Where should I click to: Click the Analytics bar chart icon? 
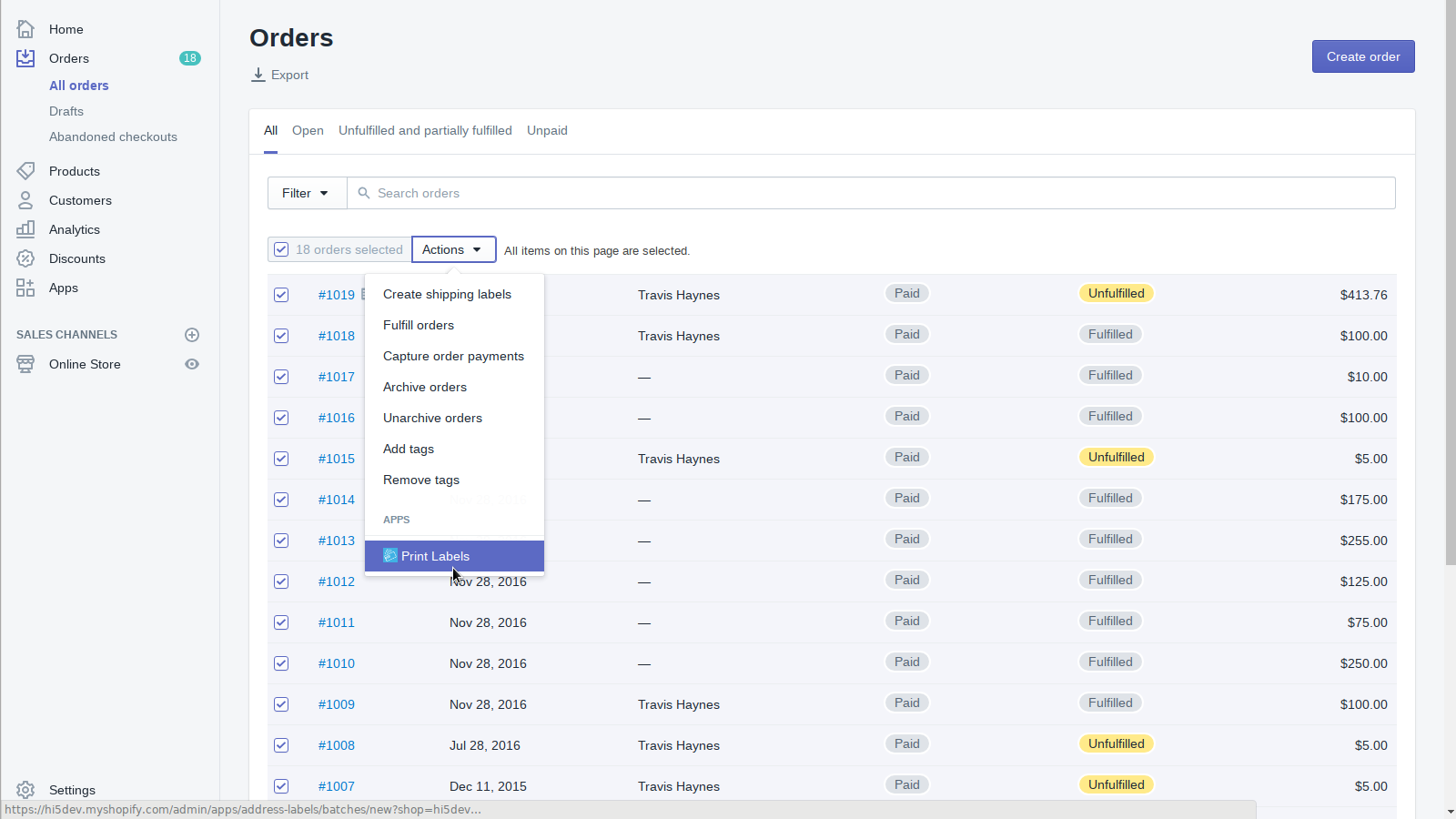[25, 229]
